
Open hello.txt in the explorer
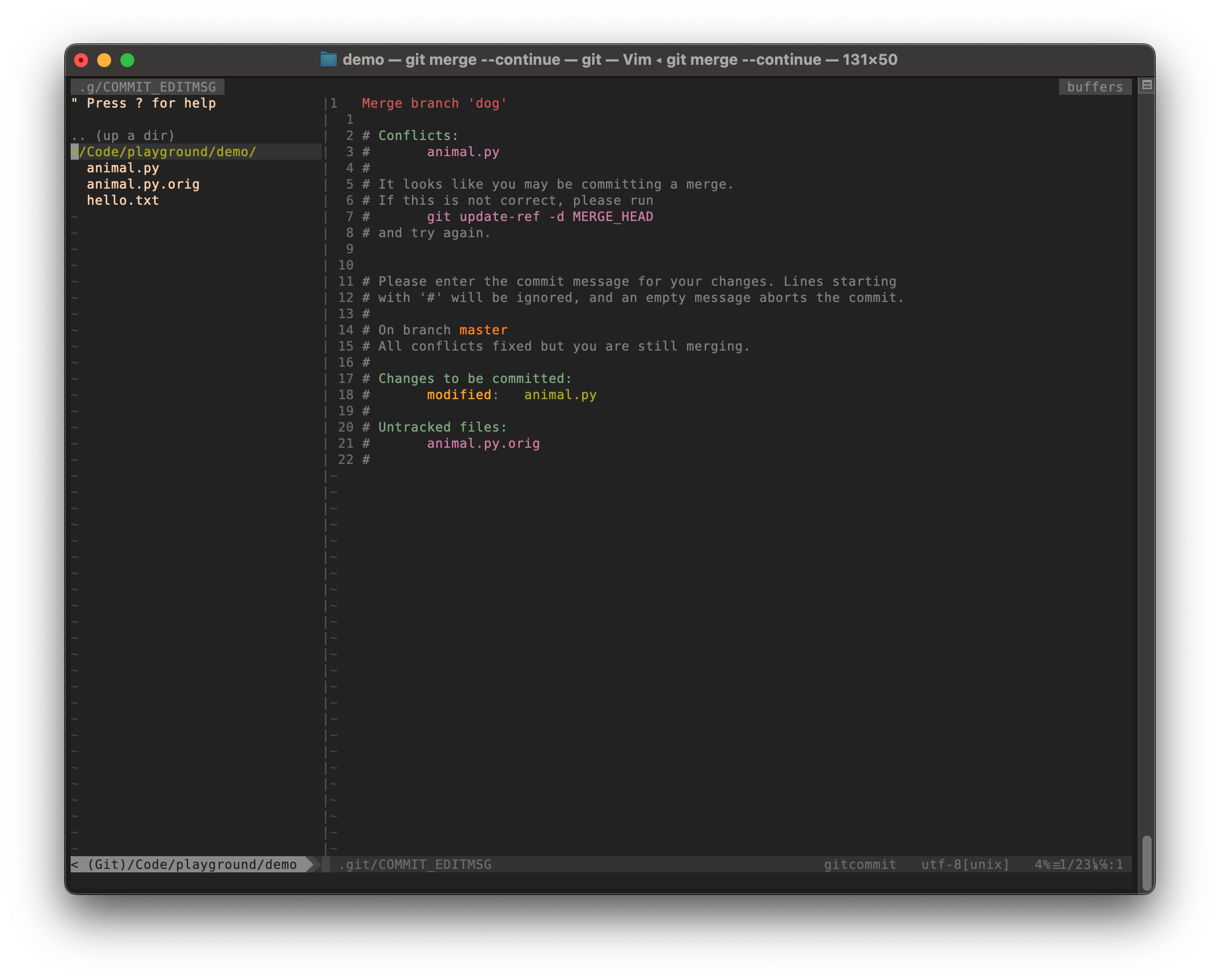point(122,200)
